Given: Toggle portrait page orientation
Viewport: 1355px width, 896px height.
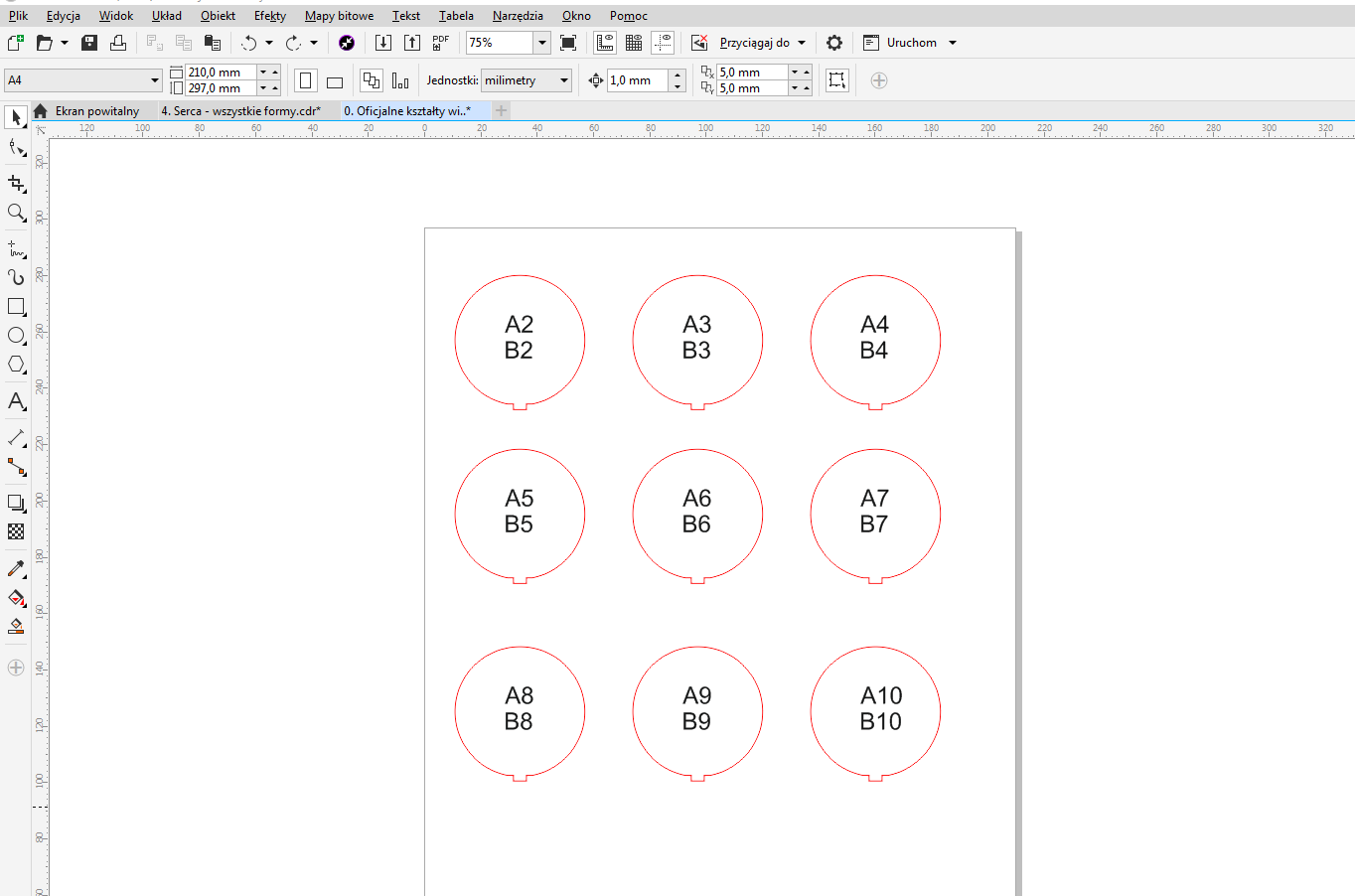Looking at the screenshot, I should (x=306, y=80).
